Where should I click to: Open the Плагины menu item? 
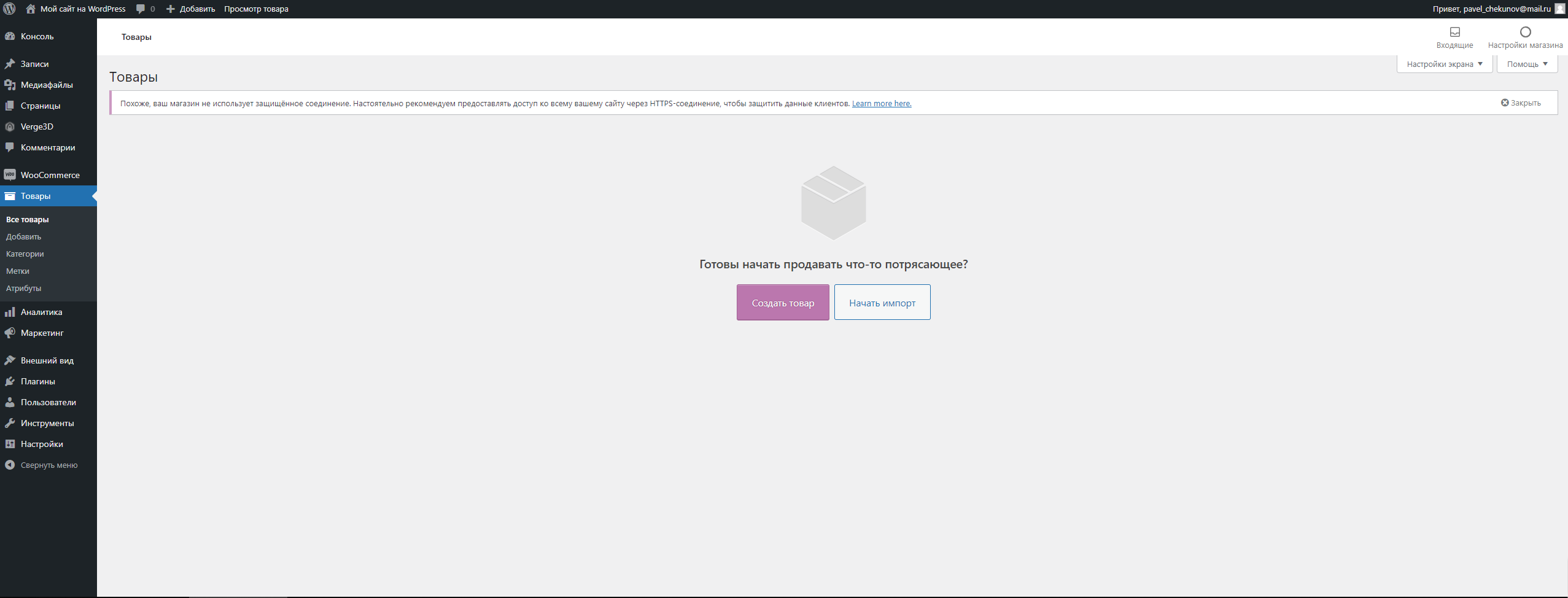(x=49, y=381)
